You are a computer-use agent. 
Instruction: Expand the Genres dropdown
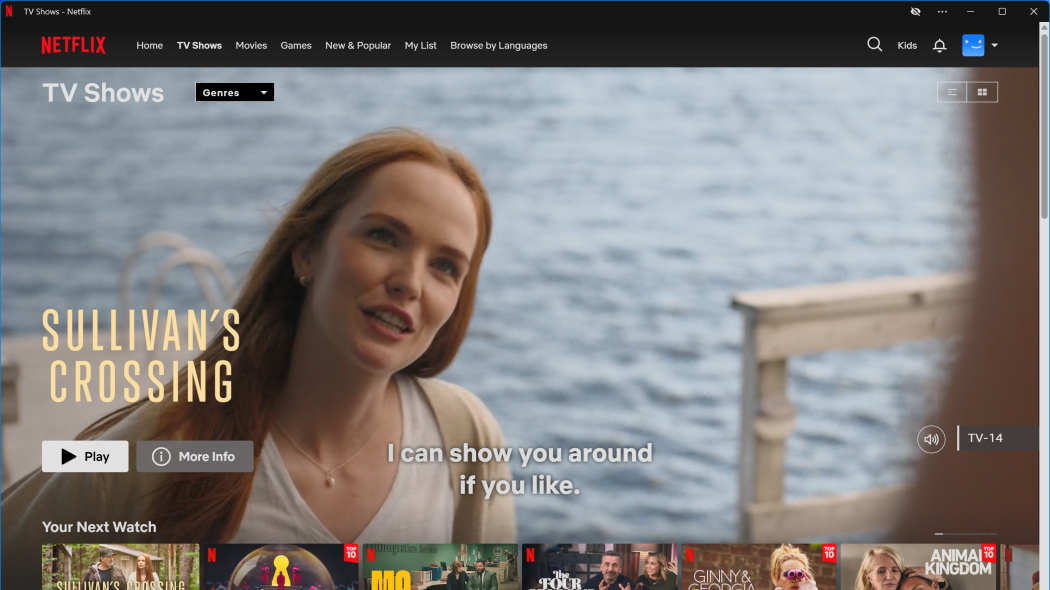pos(235,92)
